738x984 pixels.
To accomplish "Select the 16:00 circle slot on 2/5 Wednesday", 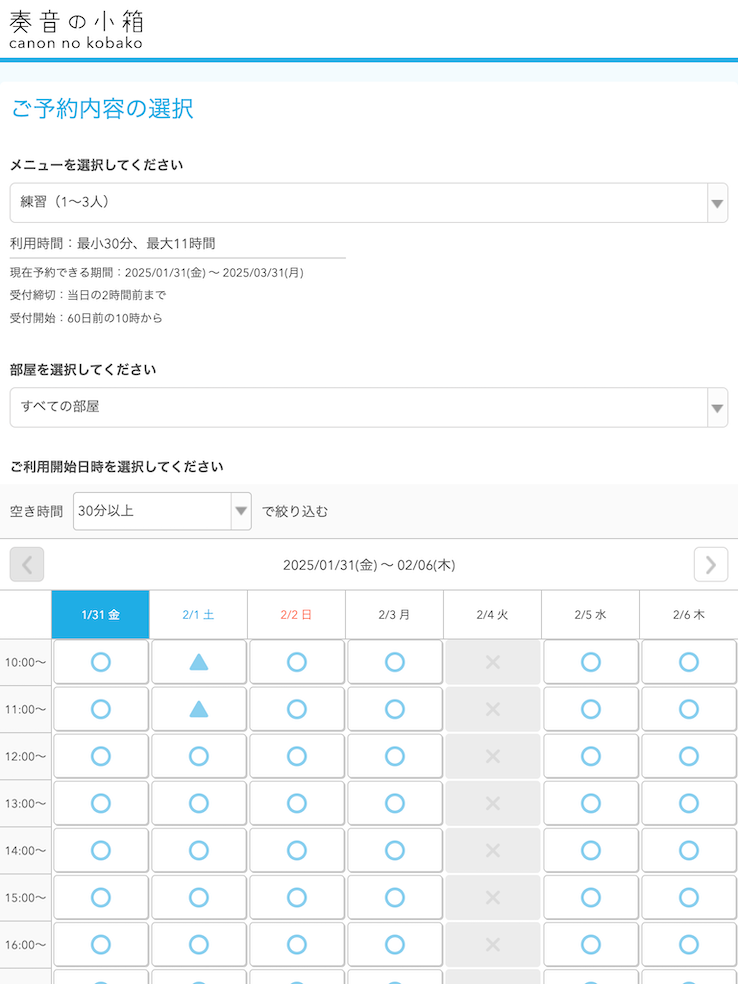I will [591, 944].
